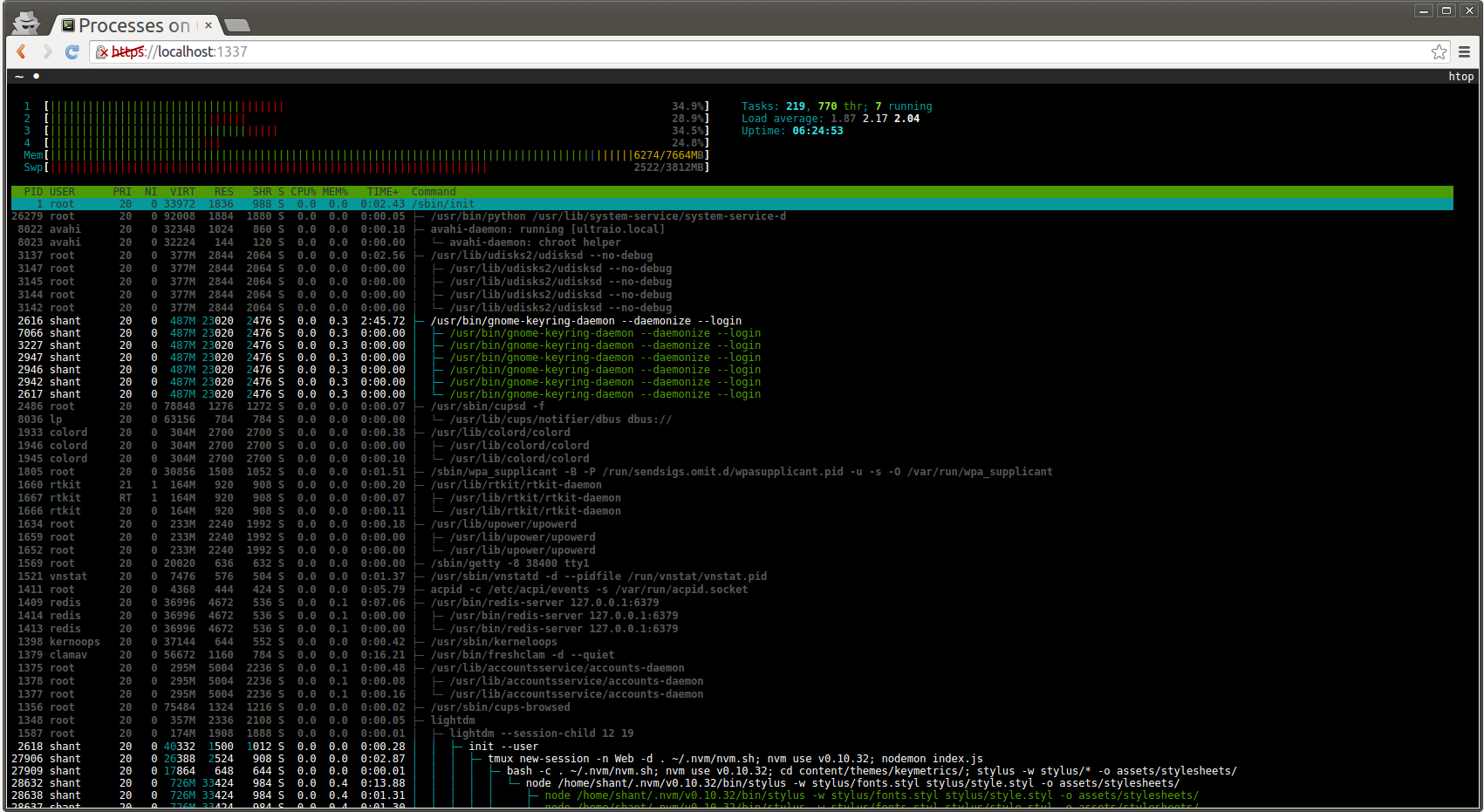This screenshot has width=1484, height=812.
Task: Click the insecure https warning icon
Action: (102, 52)
